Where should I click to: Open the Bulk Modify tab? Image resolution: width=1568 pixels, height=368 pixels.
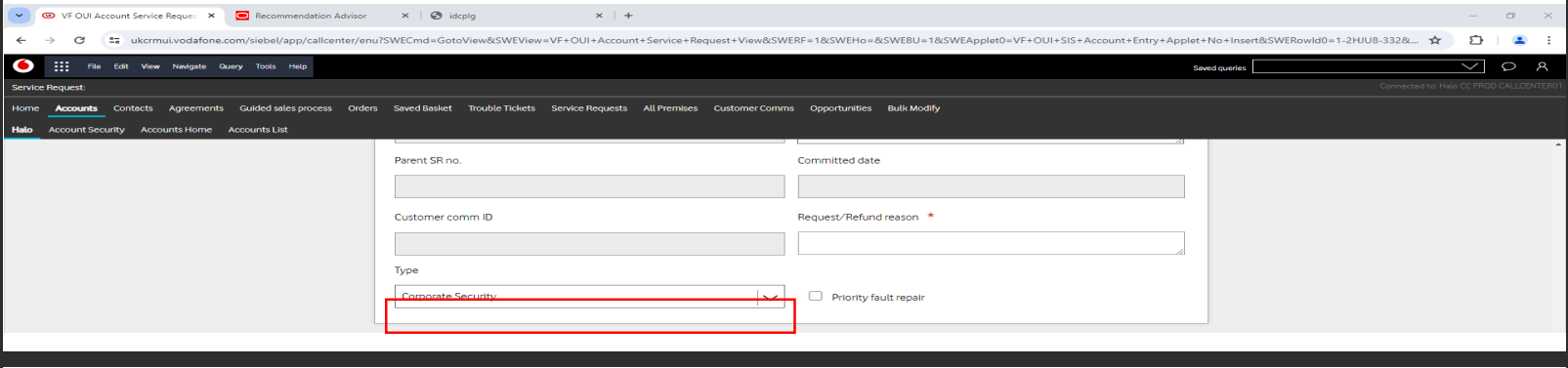click(913, 108)
